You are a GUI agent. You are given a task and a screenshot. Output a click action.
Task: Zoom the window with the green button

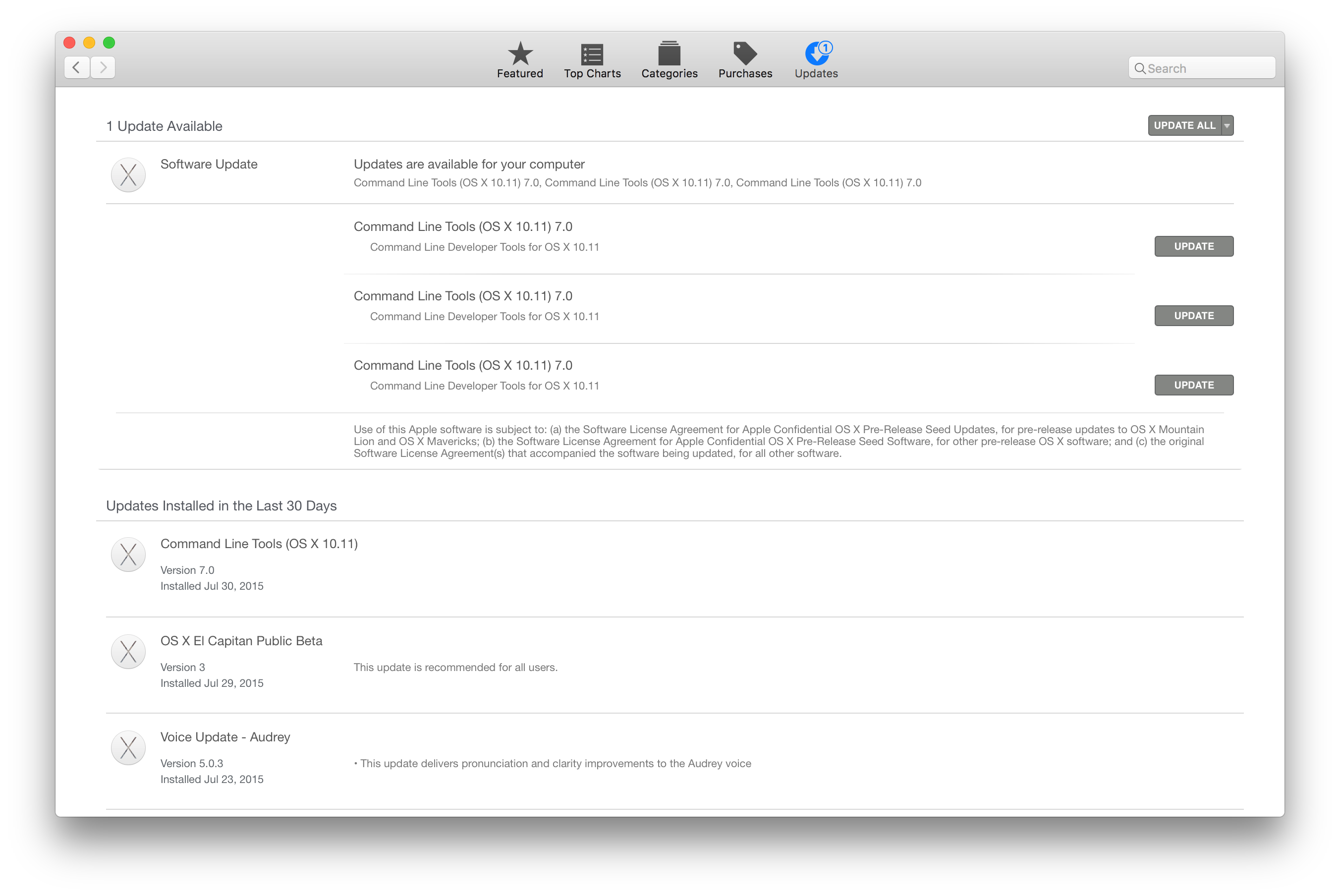pyautogui.click(x=109, y=42)
